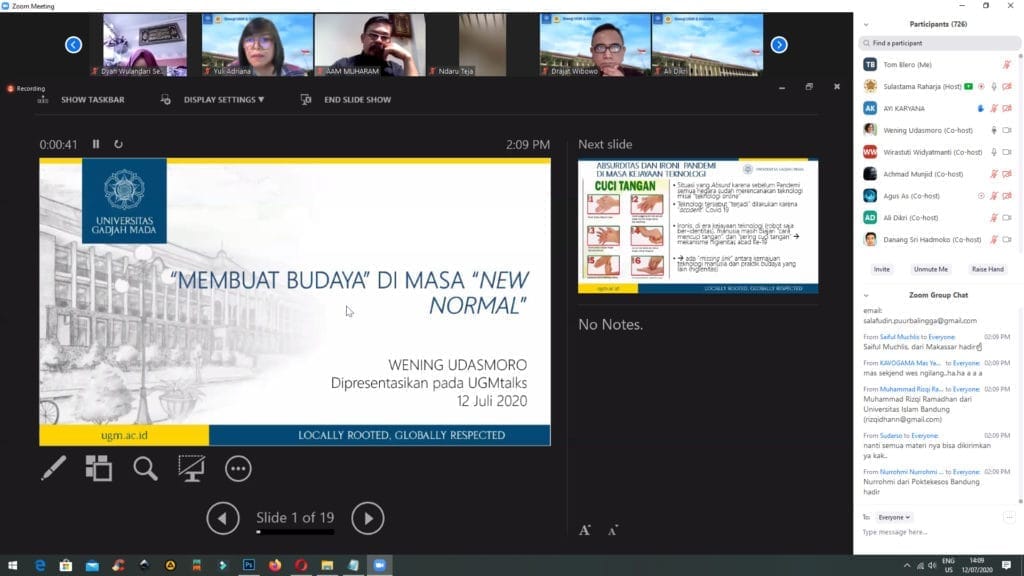Restart the presentation timer
The height and width of the screenshot is (576, 1024).
coord(118,144)
